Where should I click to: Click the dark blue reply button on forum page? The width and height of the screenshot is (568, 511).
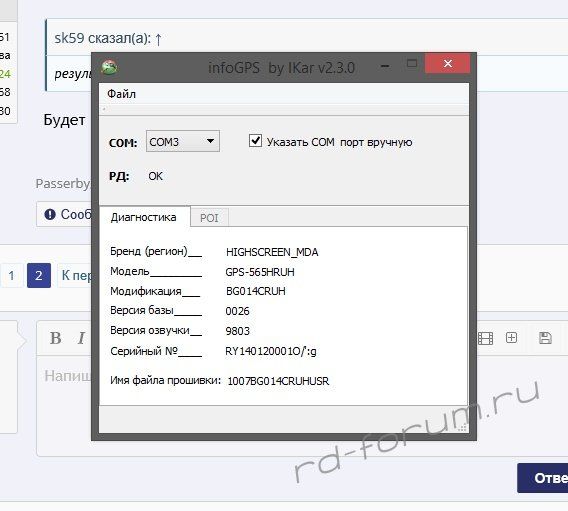click(542, 478)
